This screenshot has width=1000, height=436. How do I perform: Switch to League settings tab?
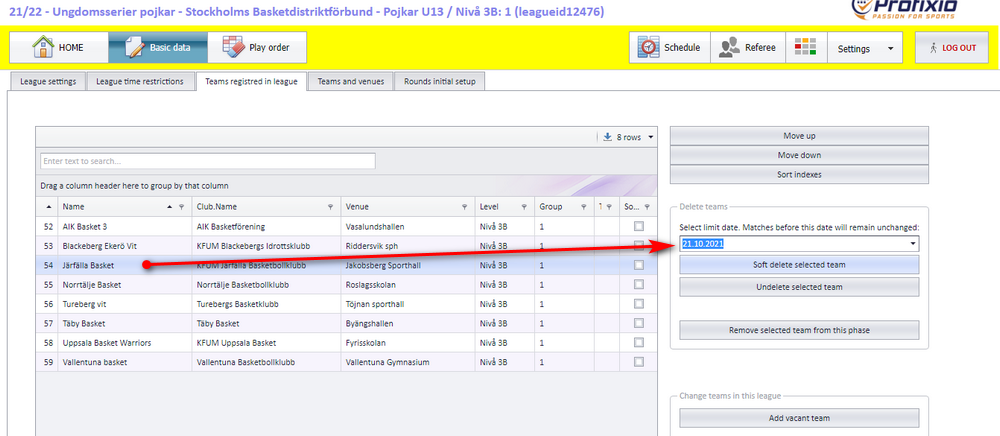point(48,82)
